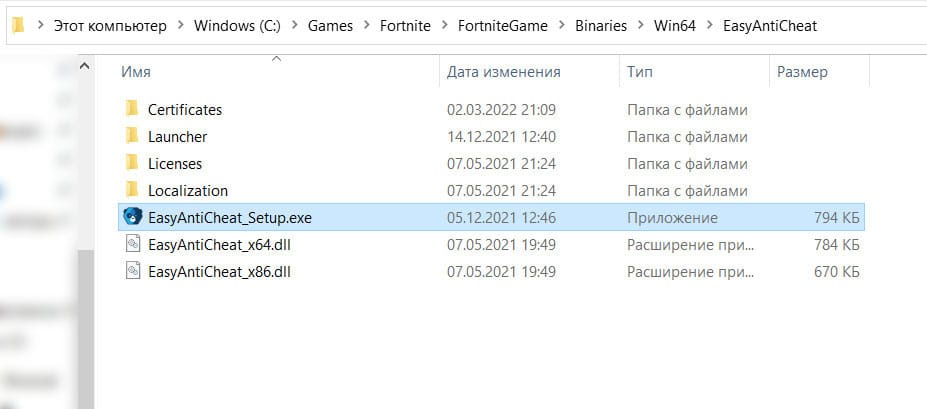Click the folder icon in the address bar
The width and height of the screenshot is (927, 409).
point(17,25)
